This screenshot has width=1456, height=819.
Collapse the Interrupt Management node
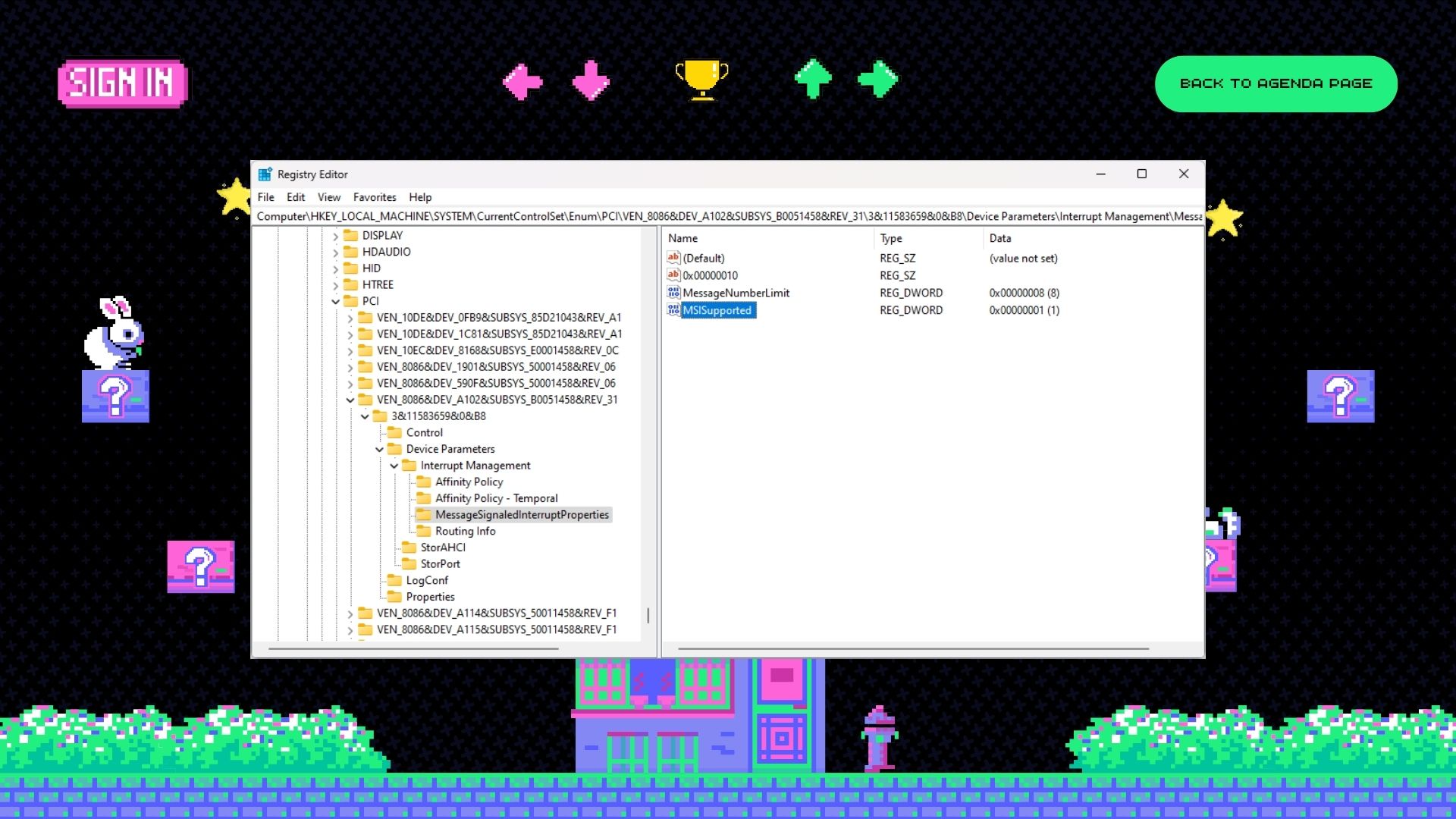tap(394, 466)
